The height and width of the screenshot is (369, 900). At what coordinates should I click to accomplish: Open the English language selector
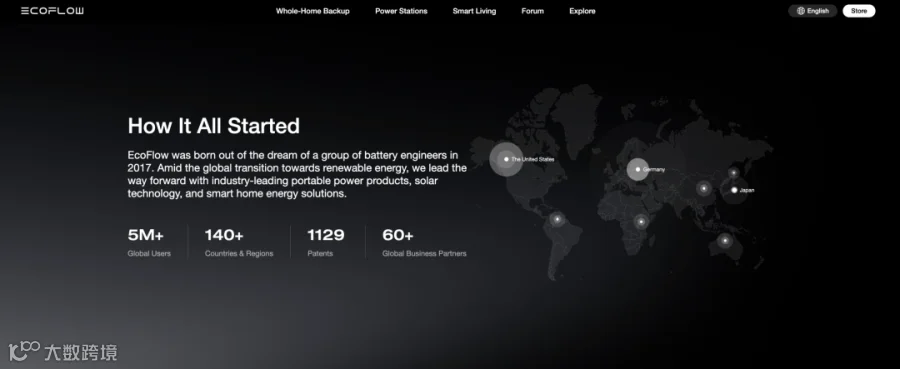click(x=812, y=11)
